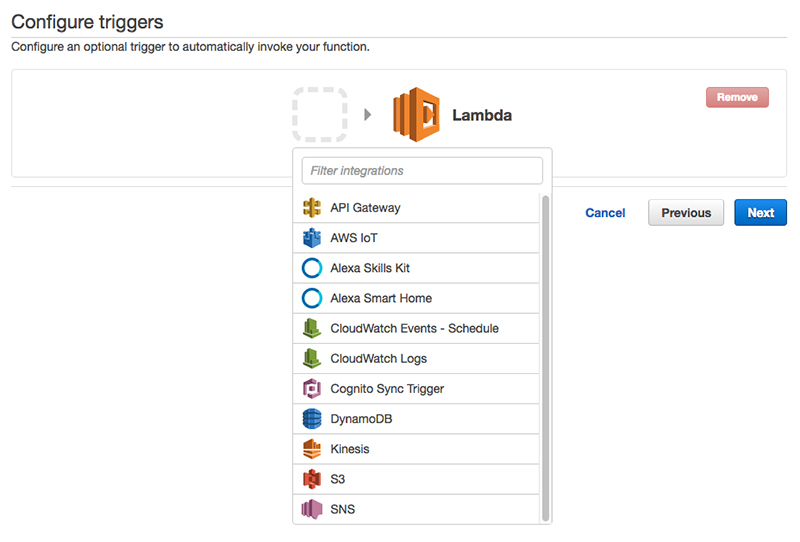Click the Alexa Skills Kit ring icon

tap(312, 268)
